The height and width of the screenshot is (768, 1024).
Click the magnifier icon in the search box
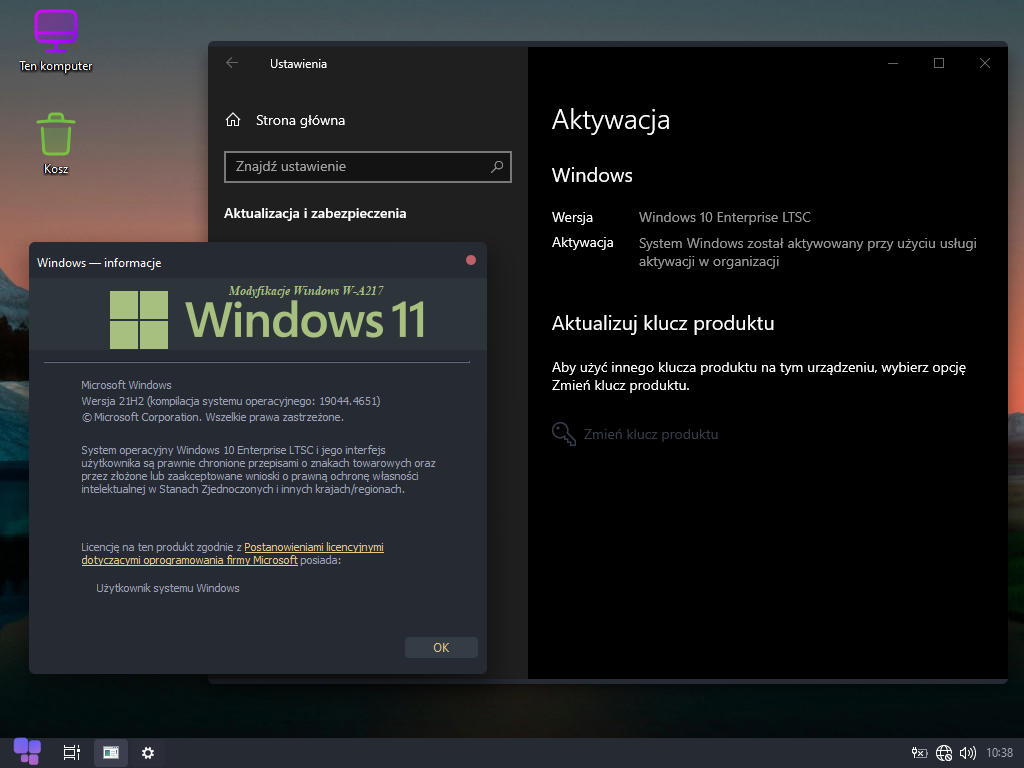coord(497,167)
